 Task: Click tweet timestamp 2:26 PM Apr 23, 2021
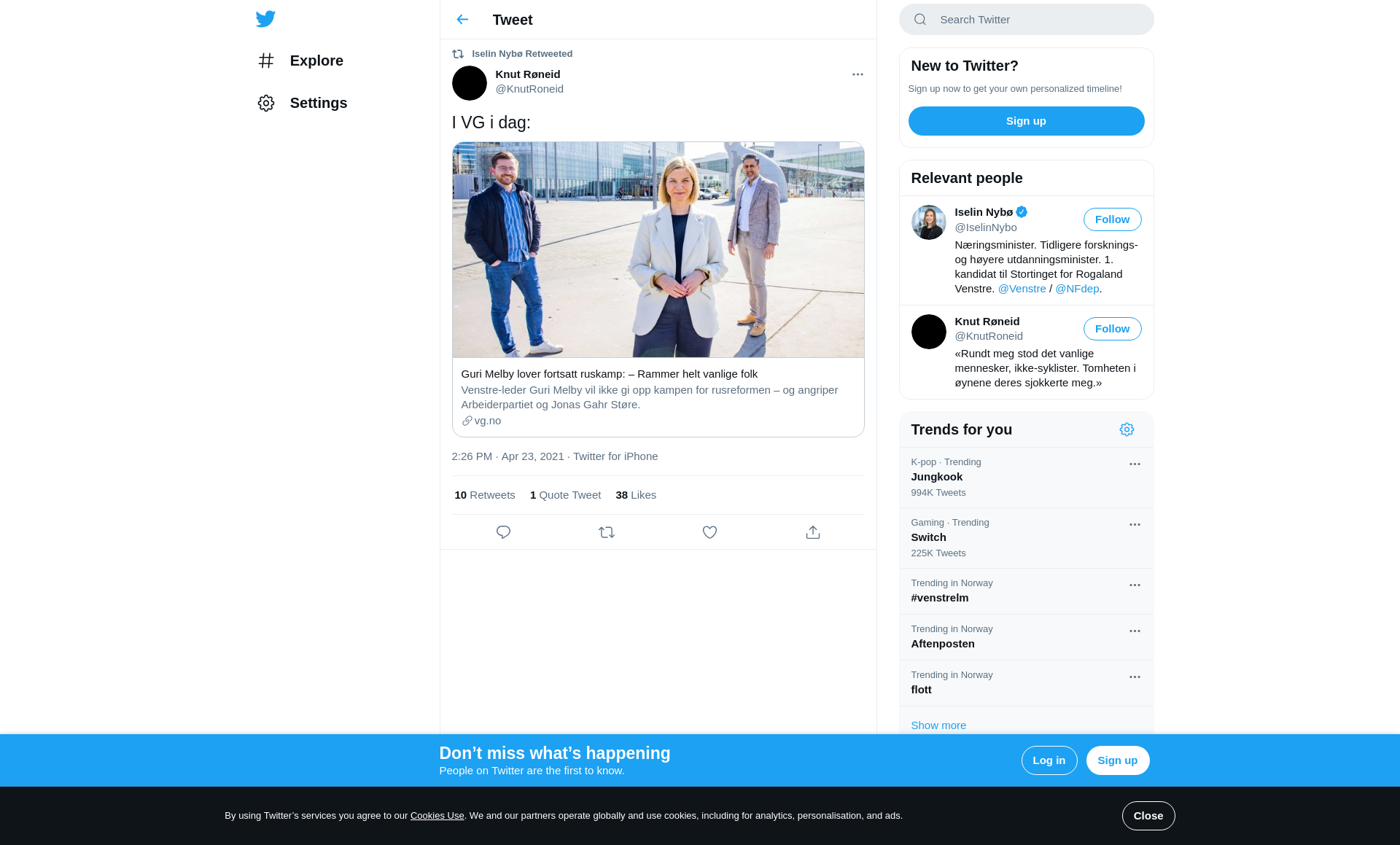(507, 456)
